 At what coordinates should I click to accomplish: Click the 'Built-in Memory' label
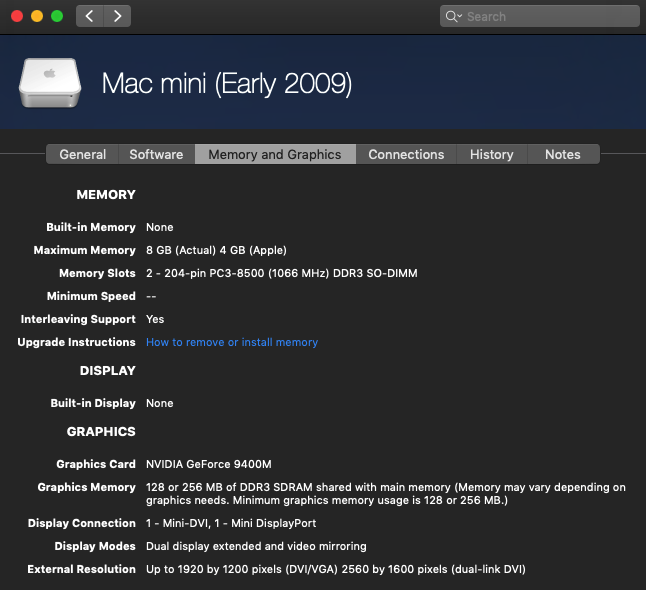point(91,227)
